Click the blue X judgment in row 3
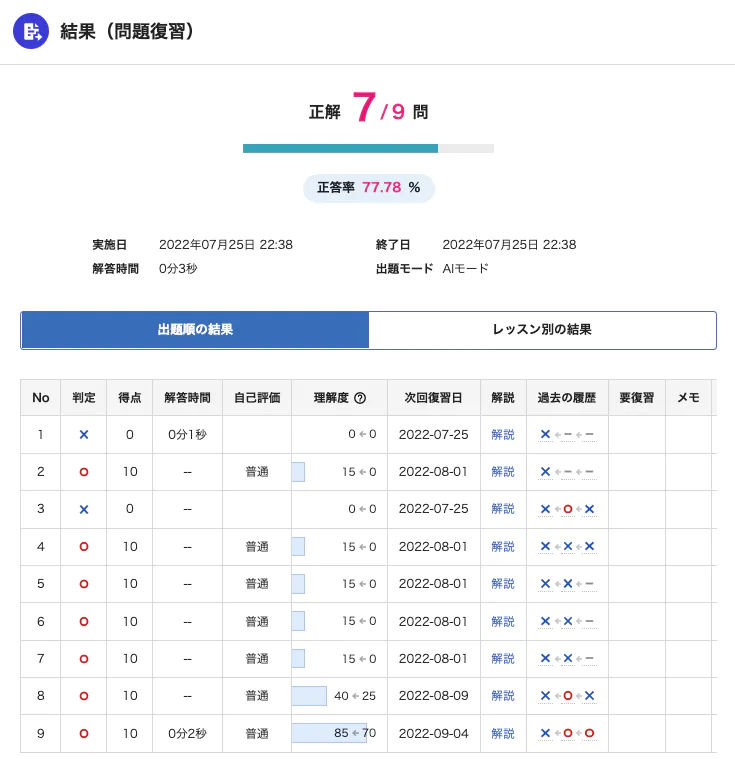Screen dimensions: 735x759 pos(84,509)
